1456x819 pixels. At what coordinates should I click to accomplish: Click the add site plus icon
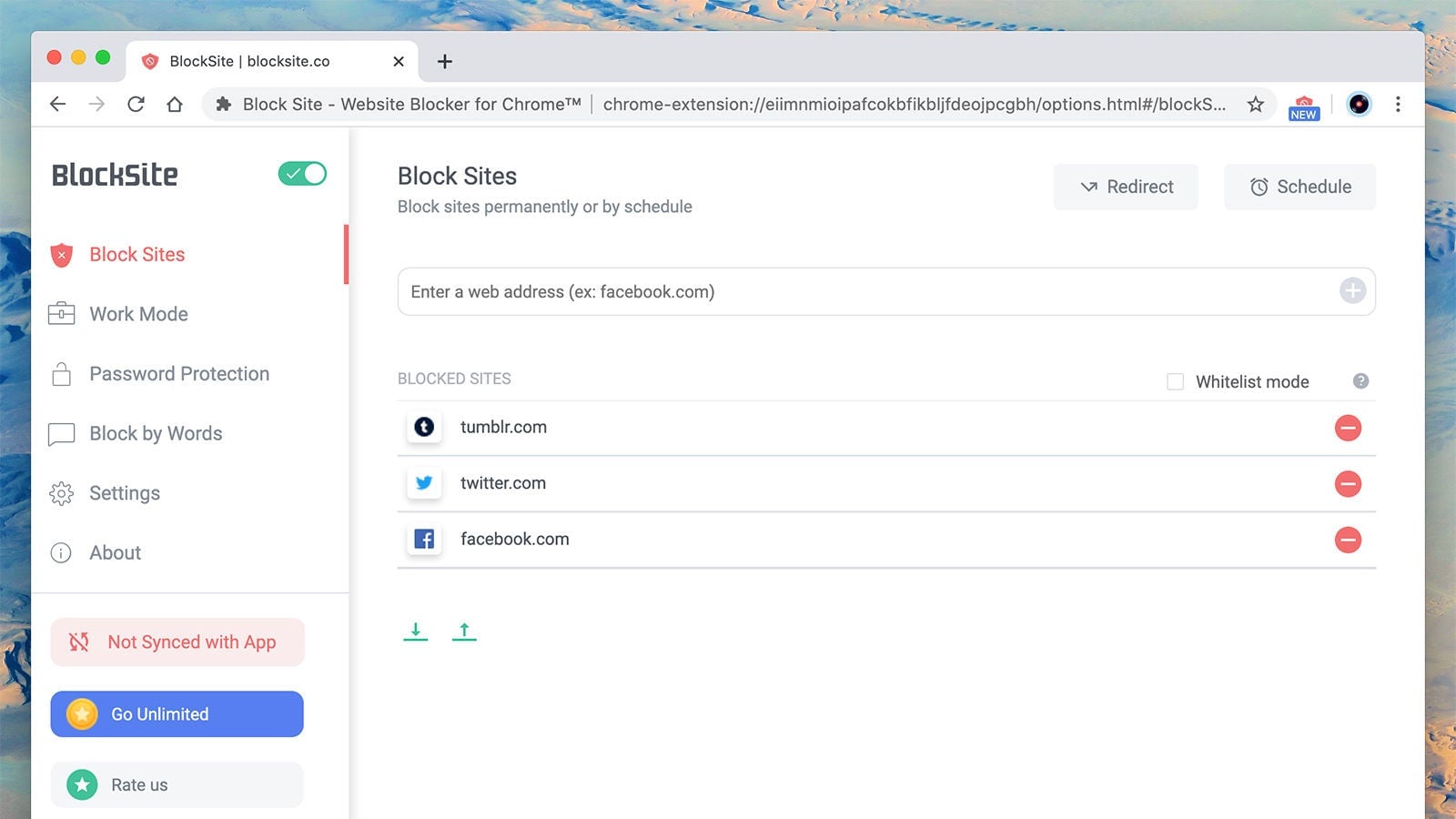(x=1352, y=291)
